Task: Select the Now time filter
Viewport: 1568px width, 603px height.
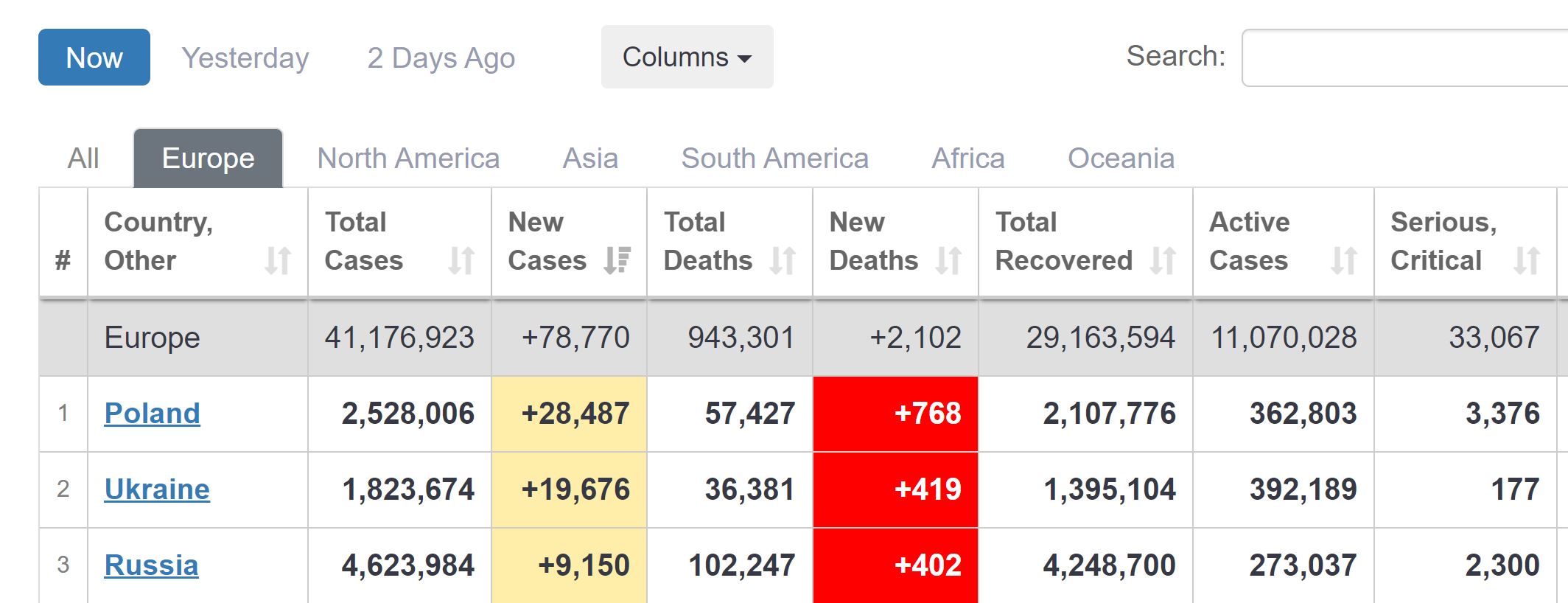Action: (94, 57)
